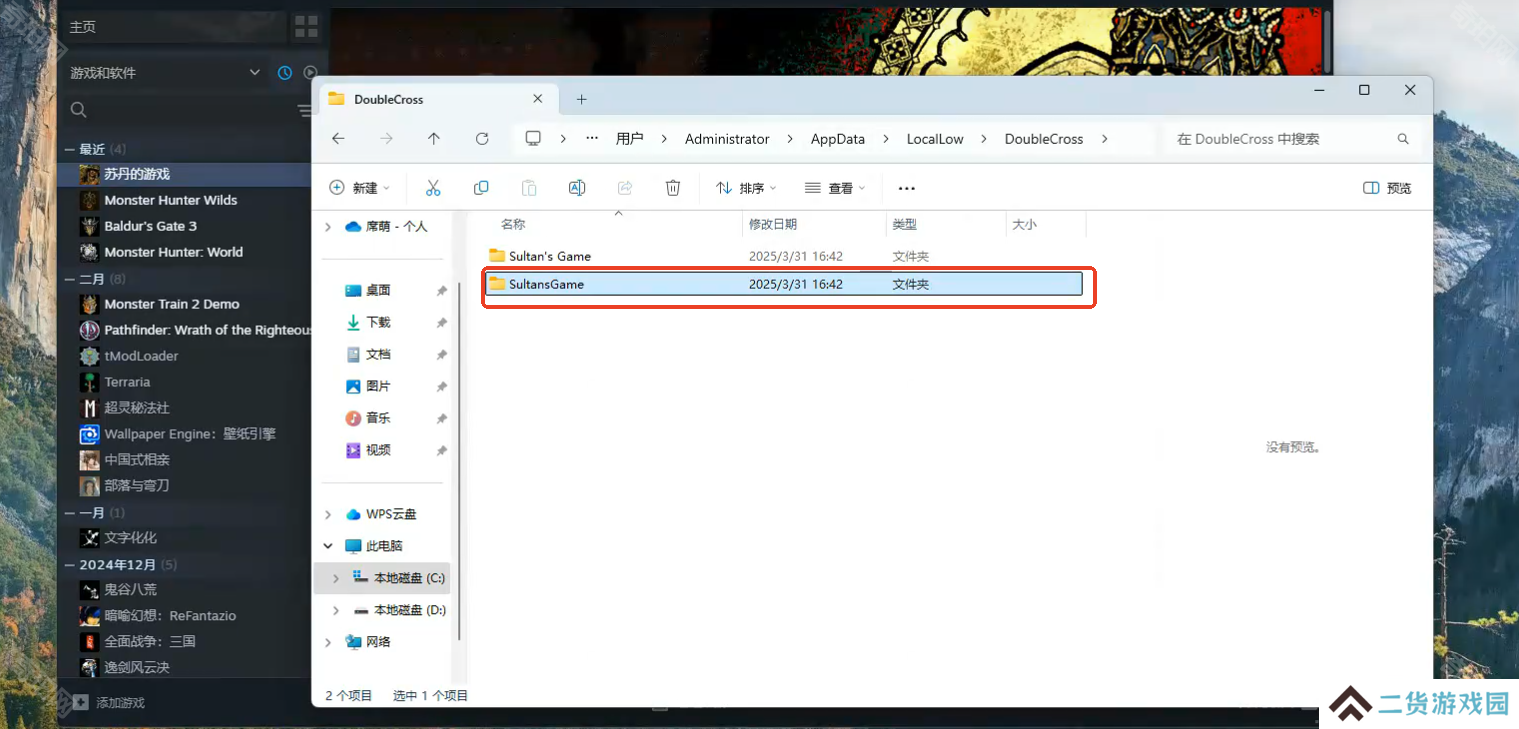Click Steam library search magnifier icon
1519x729 pixels.
(79, 110)
